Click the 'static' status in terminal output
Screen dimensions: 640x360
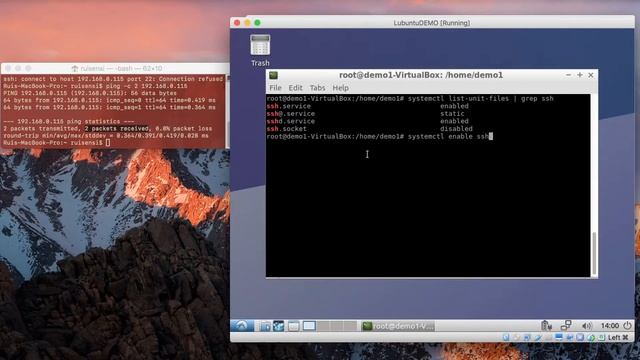452,113
